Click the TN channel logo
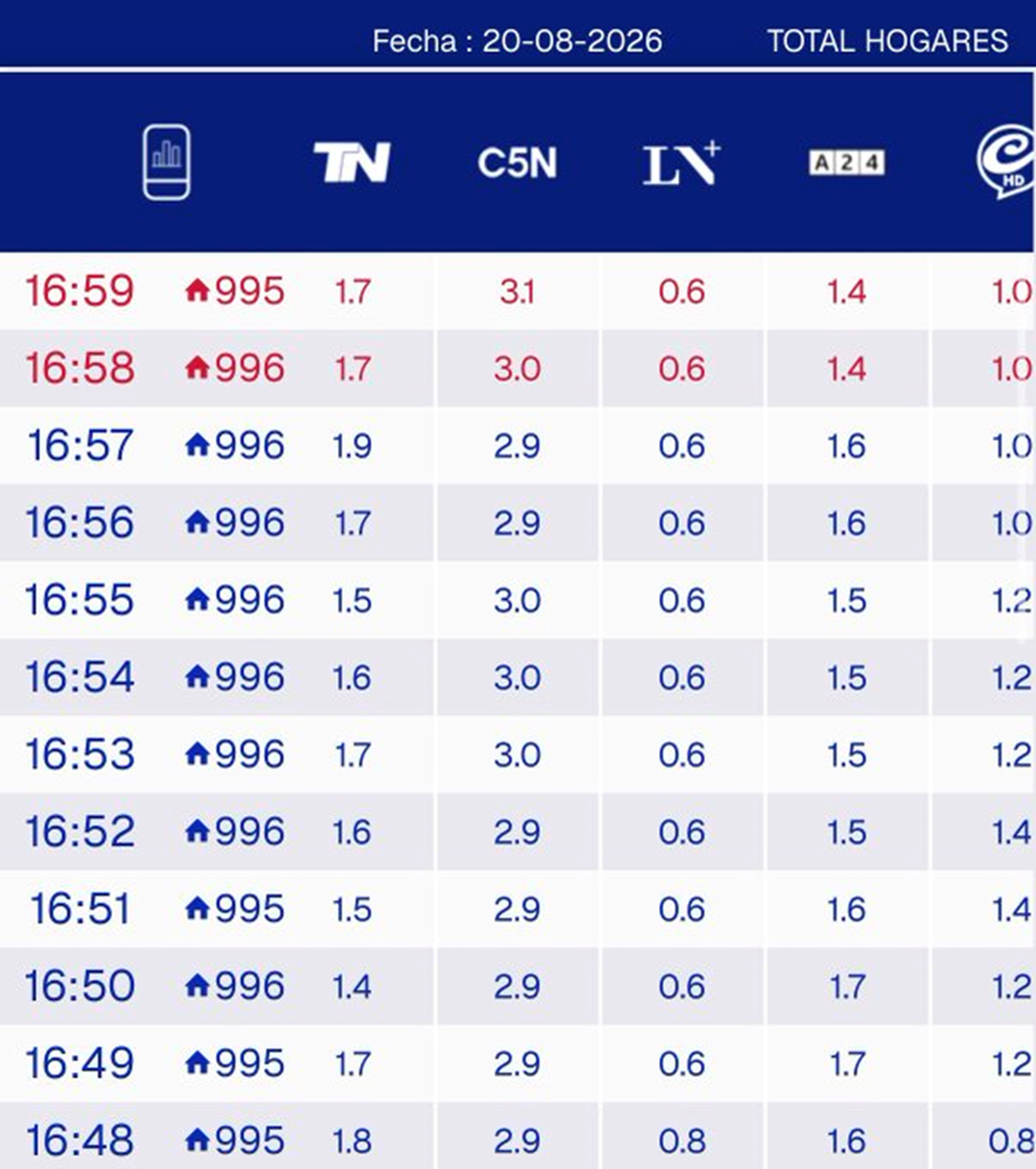The height and width of the screenshot is (1169, 1036). coord(351,162)
